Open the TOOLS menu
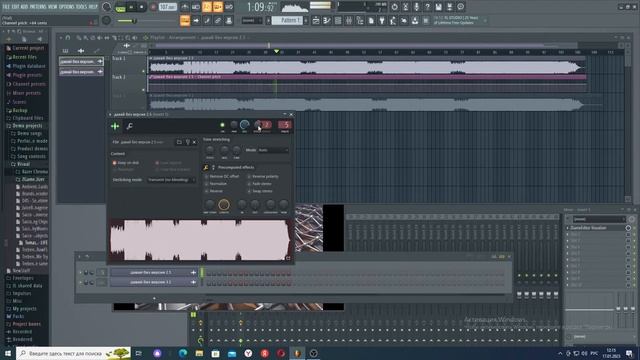 coord(82,7)
